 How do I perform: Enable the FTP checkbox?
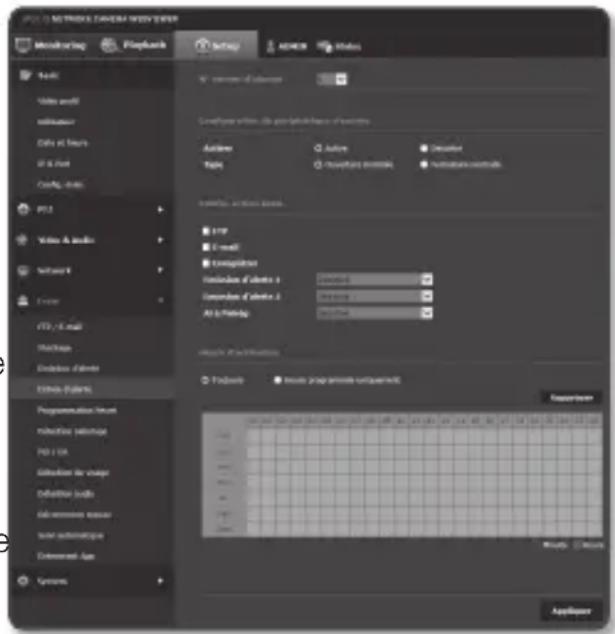click(205, 230)
